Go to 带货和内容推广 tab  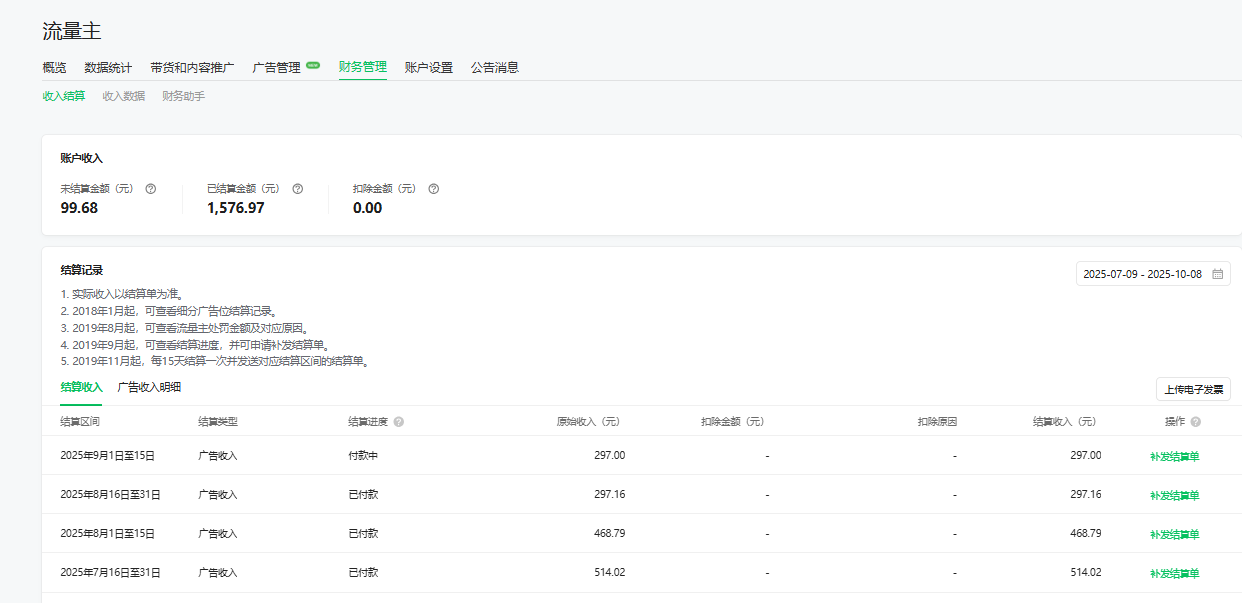pyautogui.click(x=192, y=68)
